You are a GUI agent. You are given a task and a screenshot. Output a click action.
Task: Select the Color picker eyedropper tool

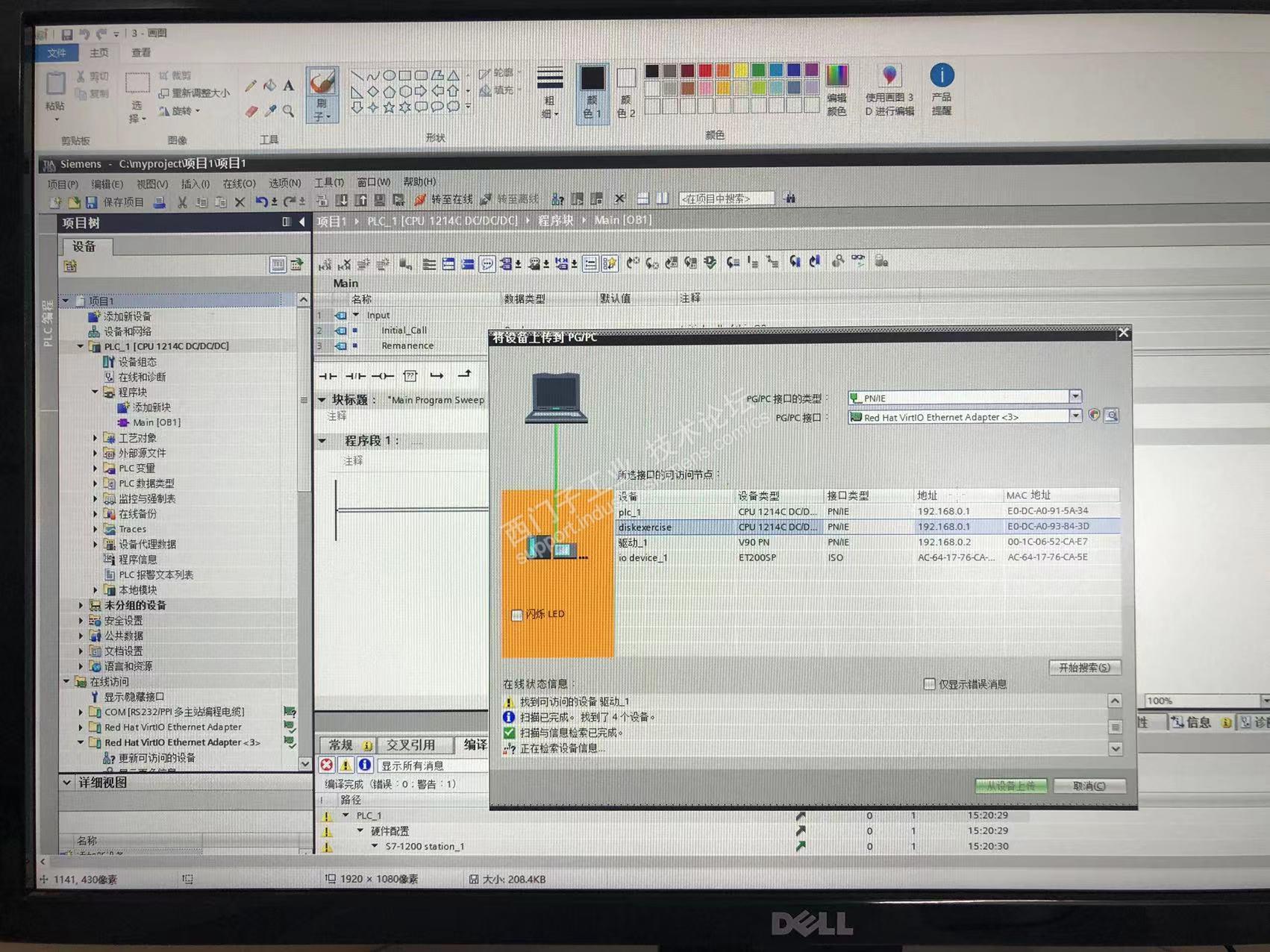point(269,111)
